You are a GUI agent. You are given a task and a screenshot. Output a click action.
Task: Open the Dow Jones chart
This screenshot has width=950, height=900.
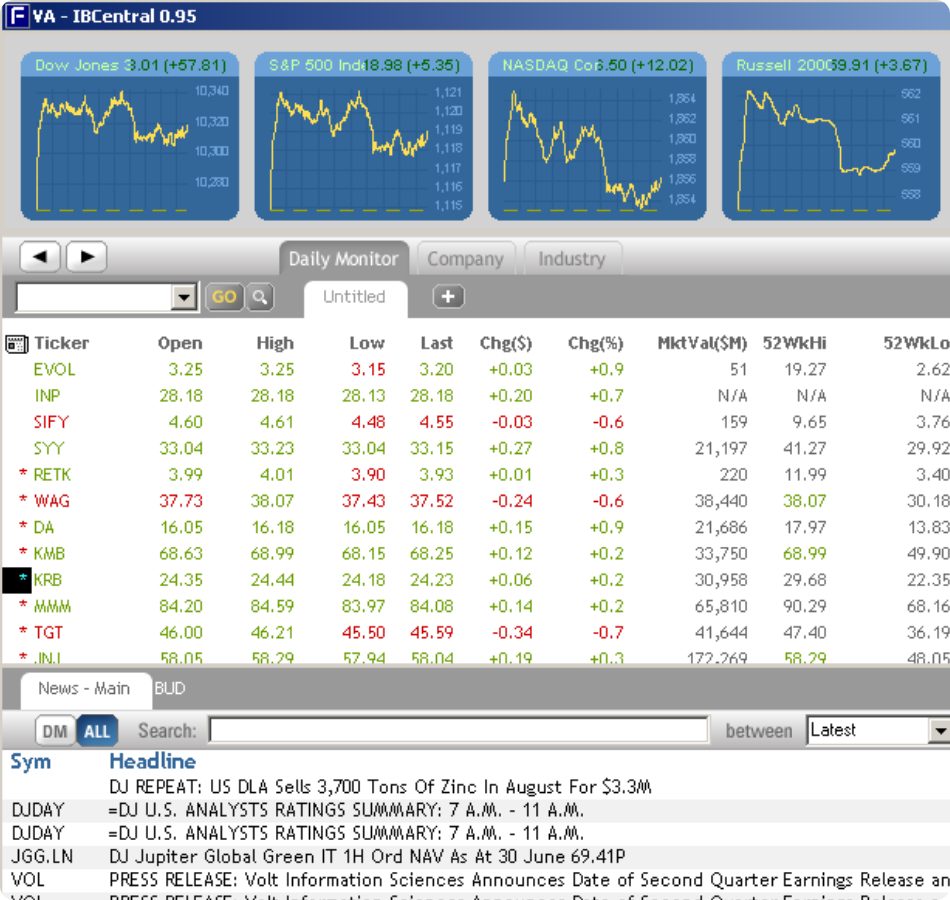(130, 136)
